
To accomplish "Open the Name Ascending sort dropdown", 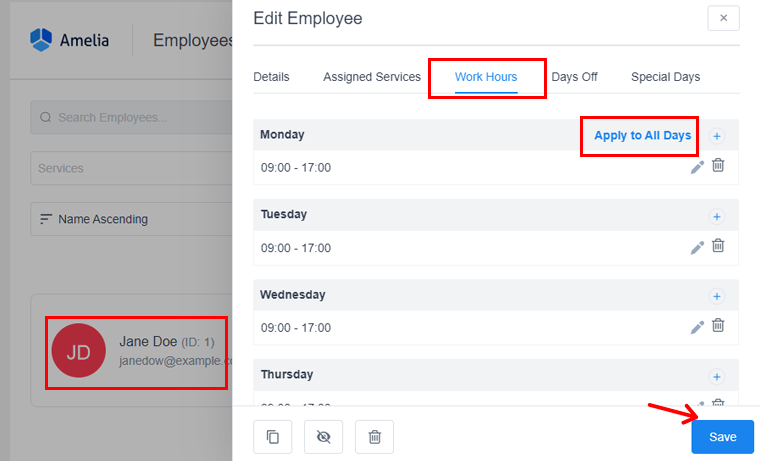I will point(131,219).
